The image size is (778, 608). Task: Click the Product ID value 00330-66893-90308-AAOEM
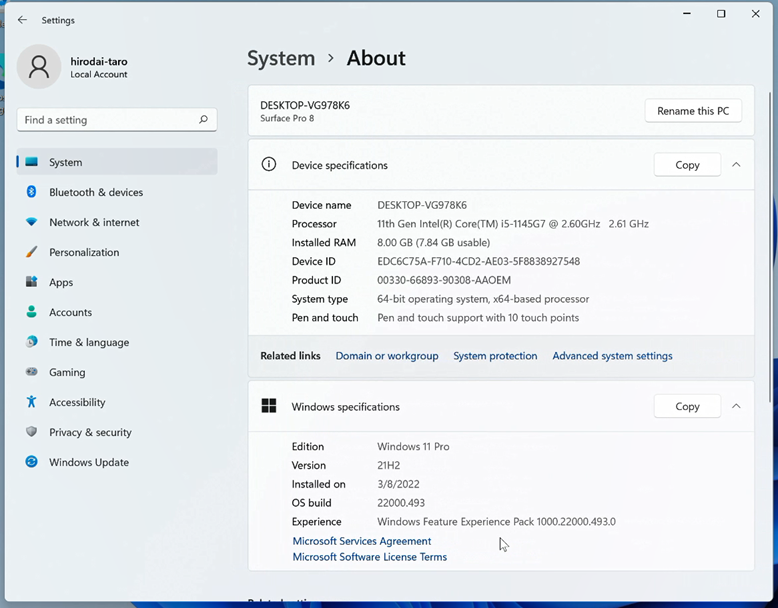444,280
